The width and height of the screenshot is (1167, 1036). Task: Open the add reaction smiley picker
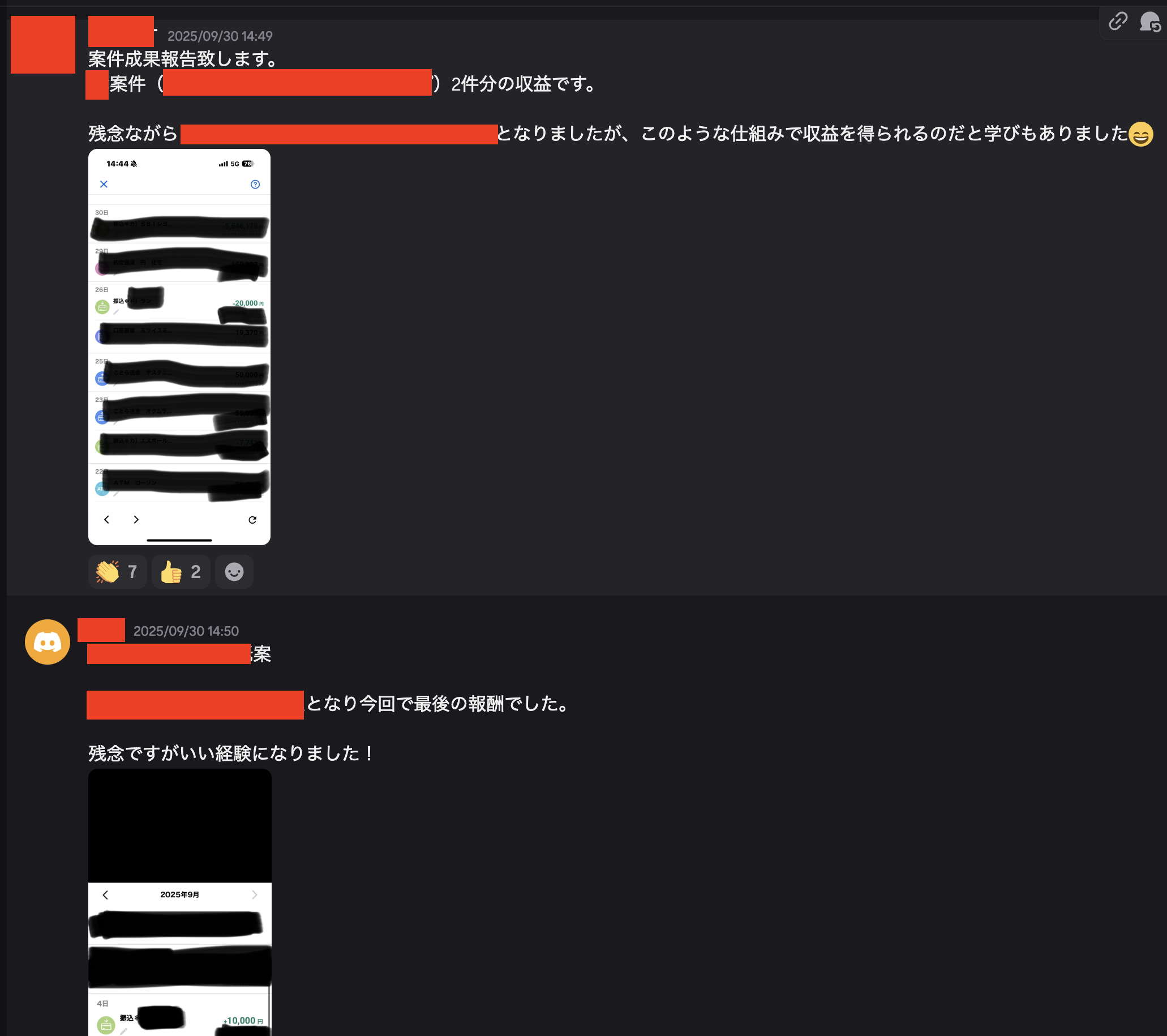pyautogui.click(x=234, y=572)
